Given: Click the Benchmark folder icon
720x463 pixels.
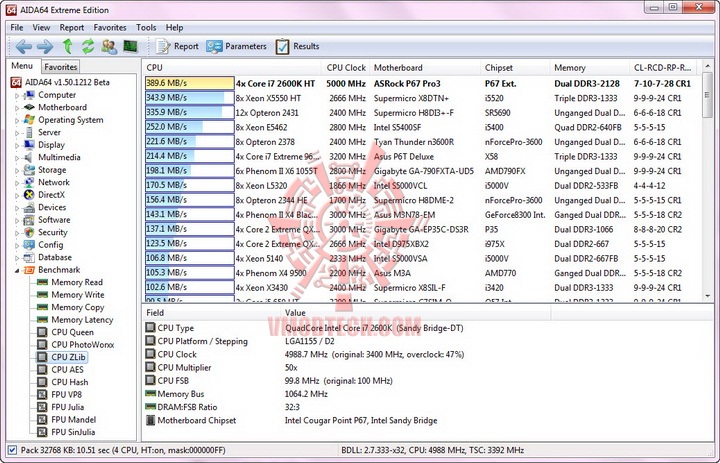Looking at the screenshot, I should point(29,270).
